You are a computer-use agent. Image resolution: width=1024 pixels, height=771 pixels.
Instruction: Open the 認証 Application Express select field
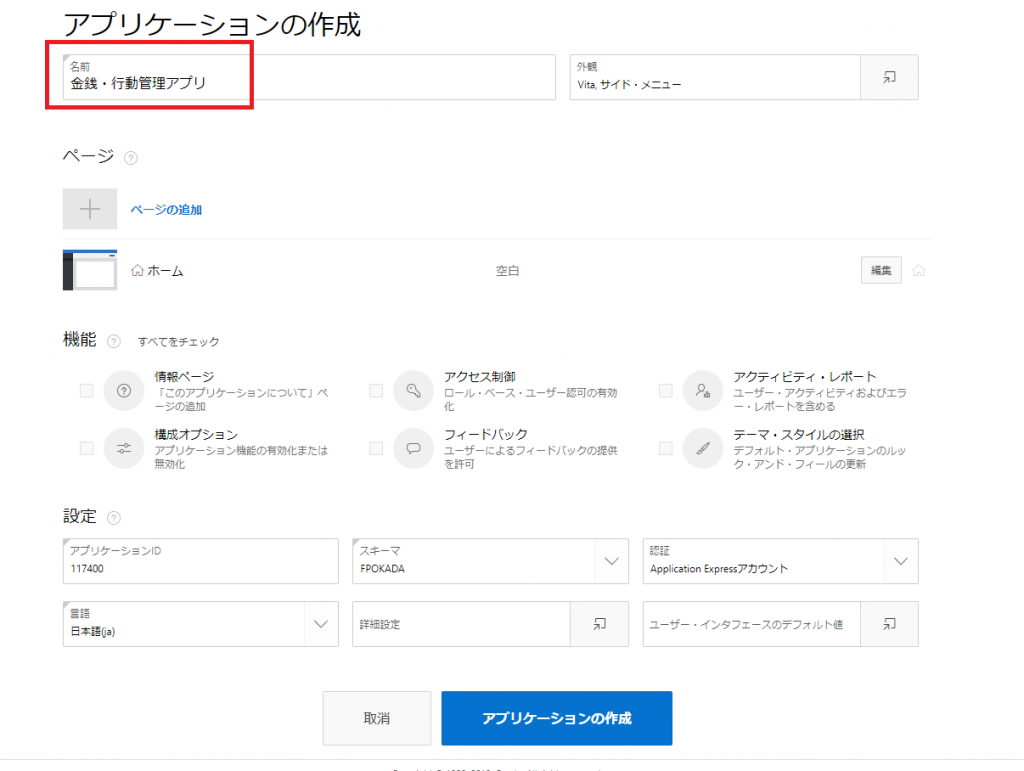pyautogui.click(x=780, y=561)
